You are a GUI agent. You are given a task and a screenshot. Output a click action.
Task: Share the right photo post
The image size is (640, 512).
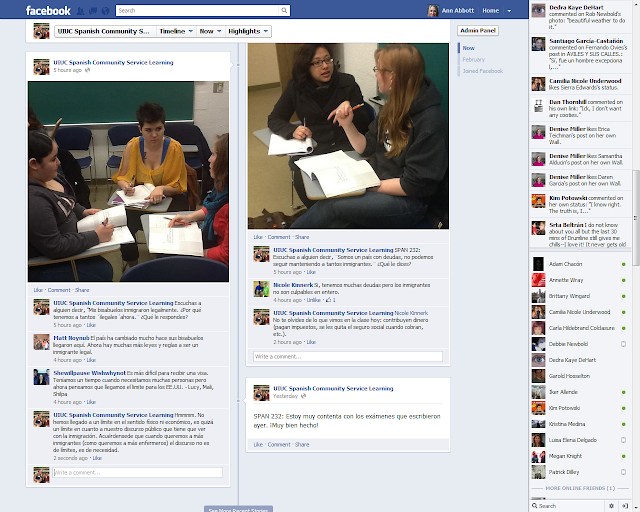click(x=302, y=237)
